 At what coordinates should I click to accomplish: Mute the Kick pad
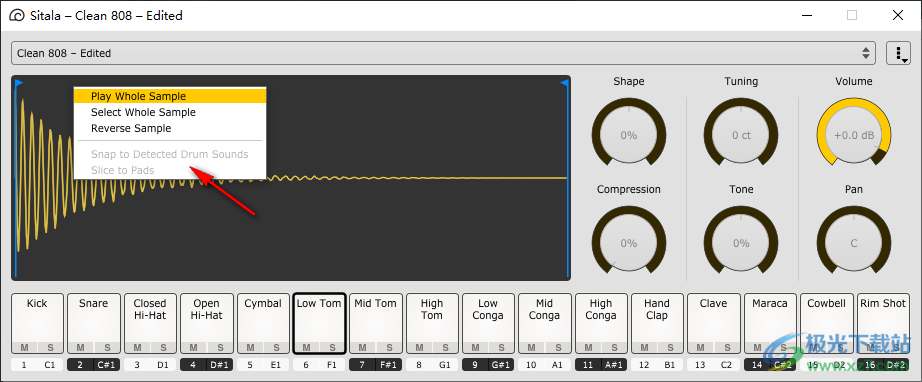(x=24, y=347)
